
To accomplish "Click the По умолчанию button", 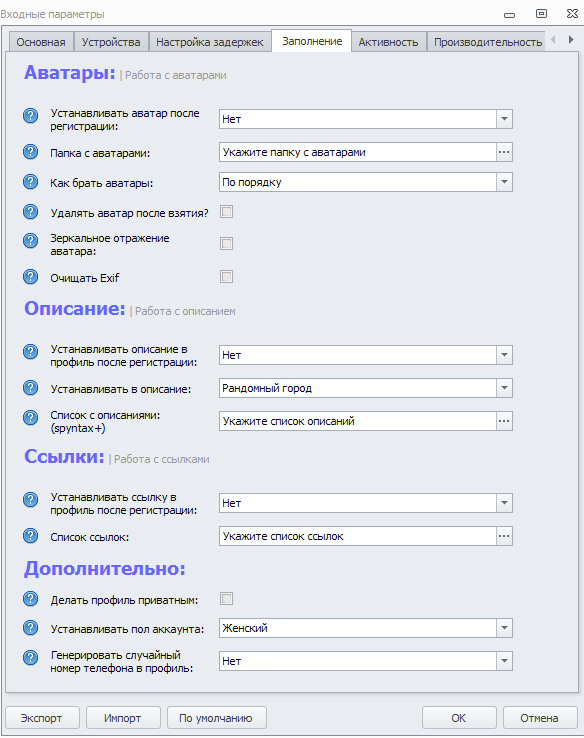I will click(x=216, y=718).
